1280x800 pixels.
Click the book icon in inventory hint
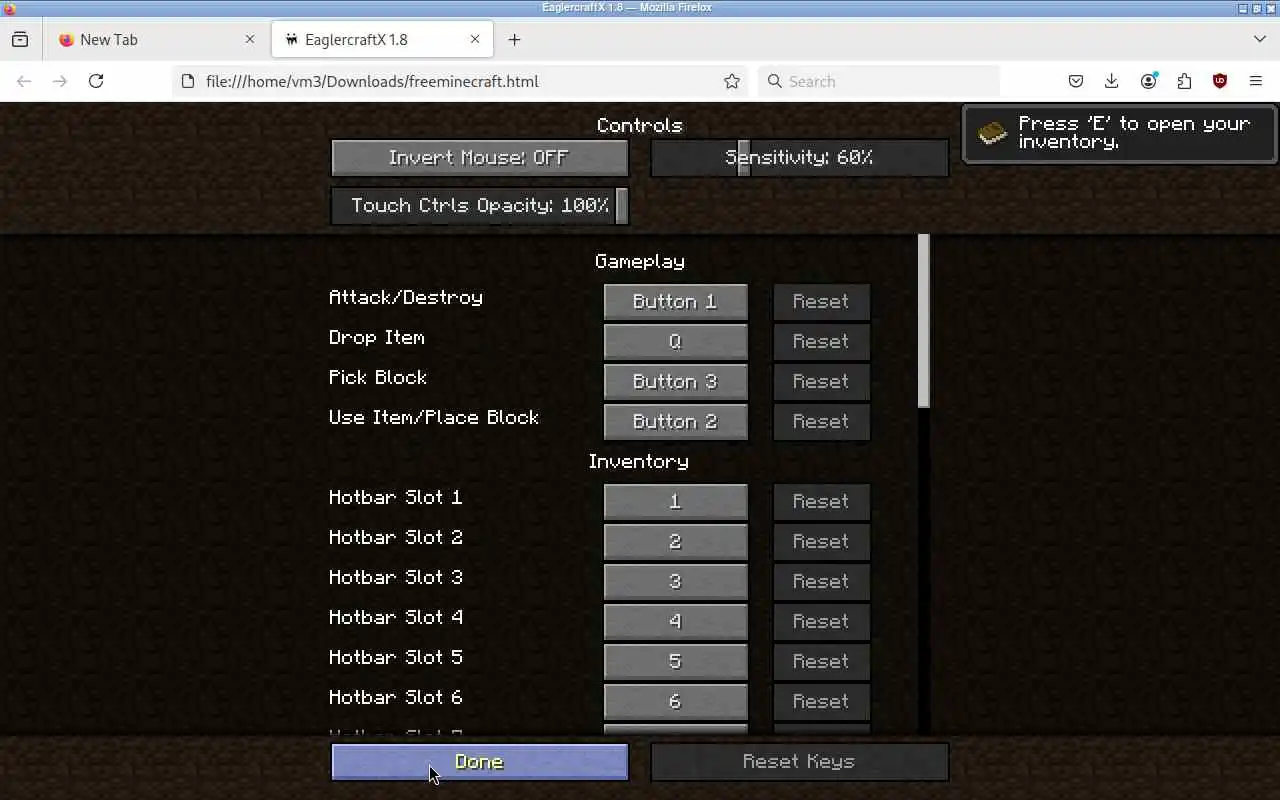point(992,133)
